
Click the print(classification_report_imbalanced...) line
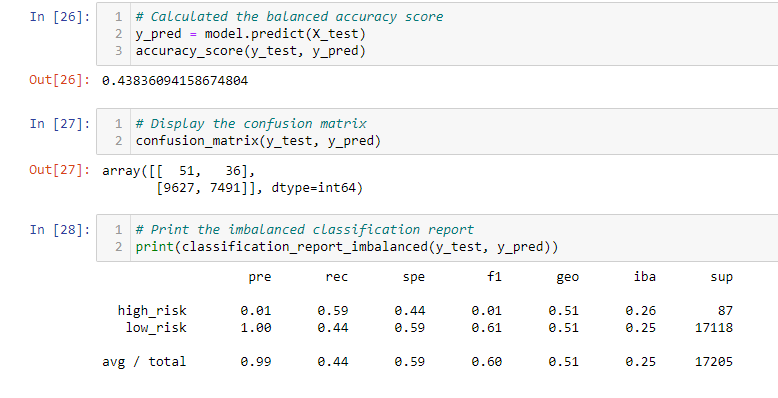tap(347, 247)
